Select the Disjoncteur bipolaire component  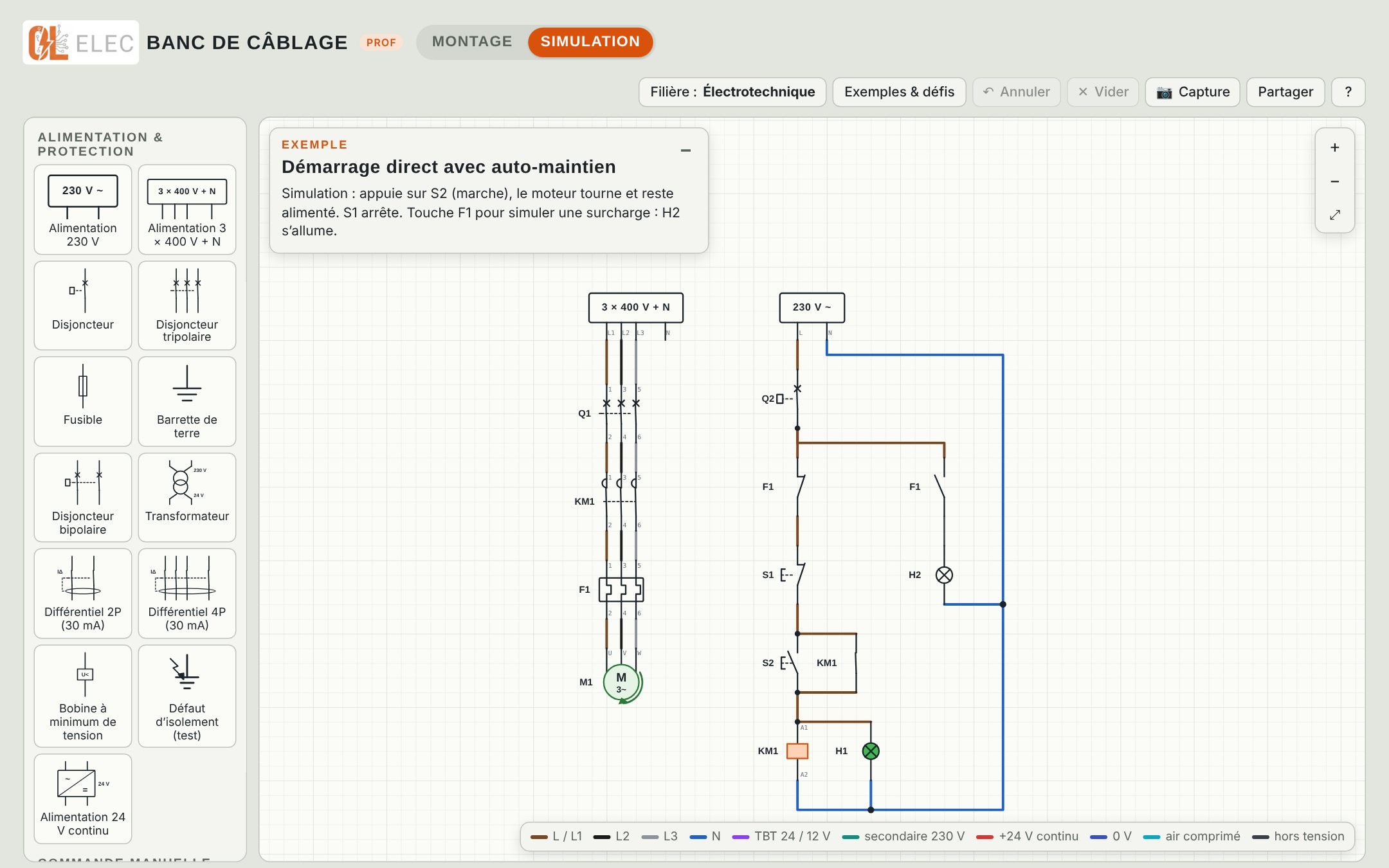(83, 498)
